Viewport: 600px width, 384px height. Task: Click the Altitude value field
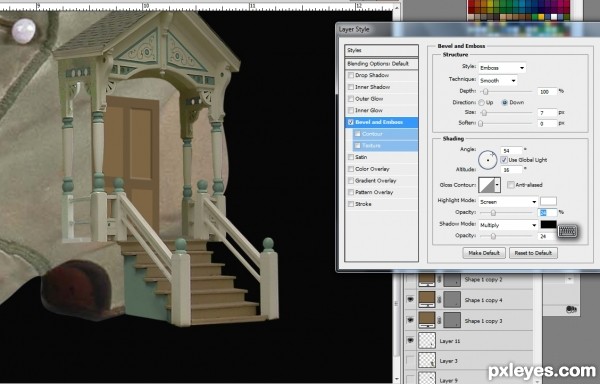(511, 170)
